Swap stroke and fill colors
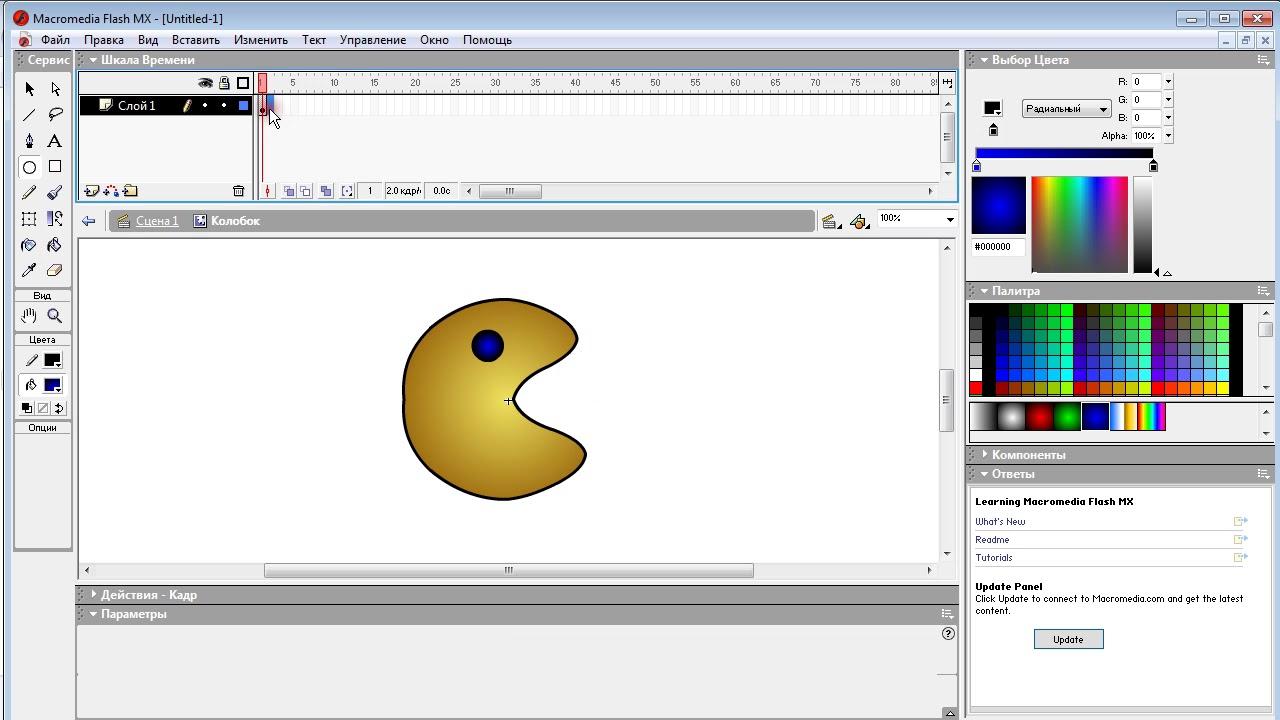The height and width of the screenshot is (720, 1280). point(59,408)
